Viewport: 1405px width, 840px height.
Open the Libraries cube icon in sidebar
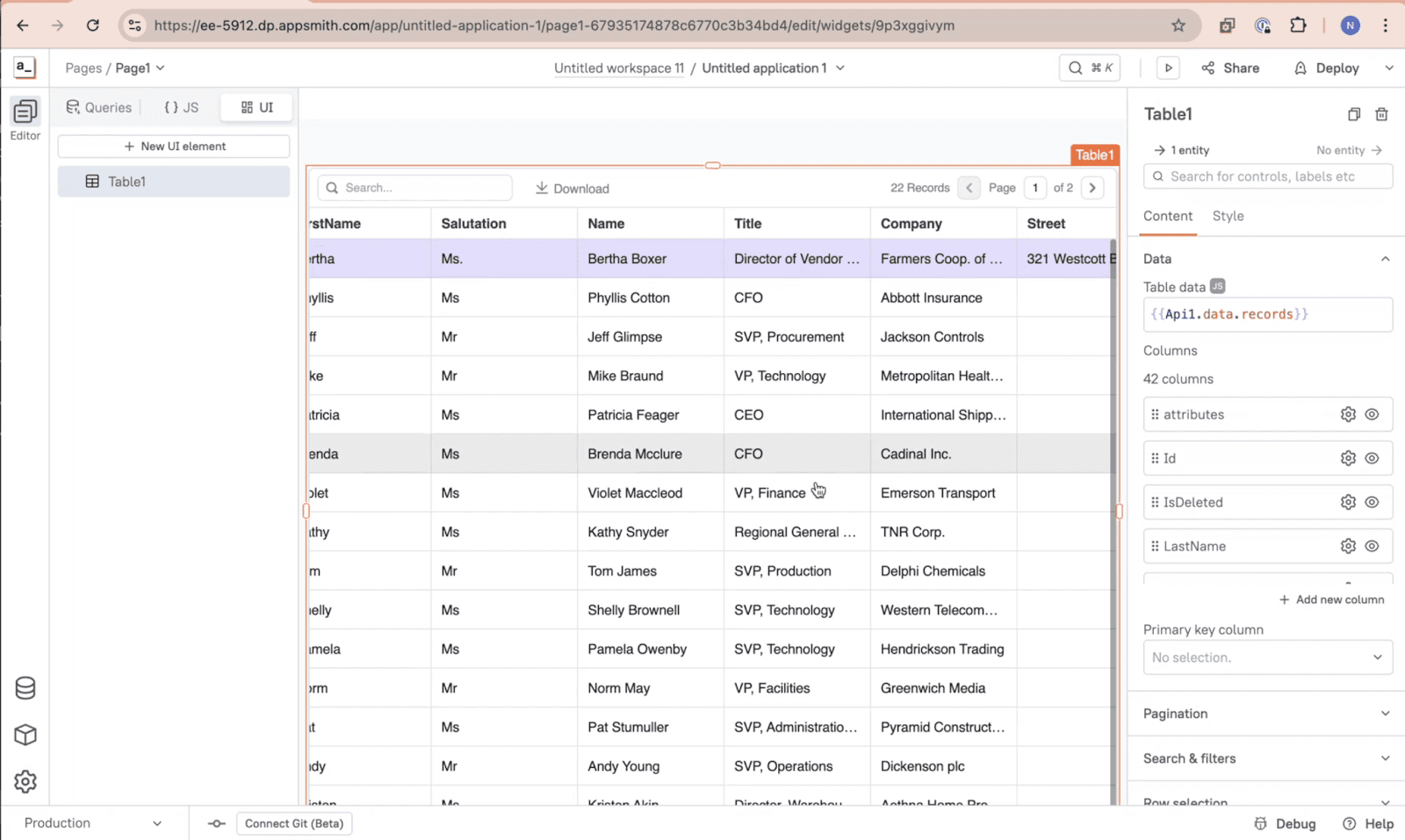pyautogui.click(x=25, y=735)
